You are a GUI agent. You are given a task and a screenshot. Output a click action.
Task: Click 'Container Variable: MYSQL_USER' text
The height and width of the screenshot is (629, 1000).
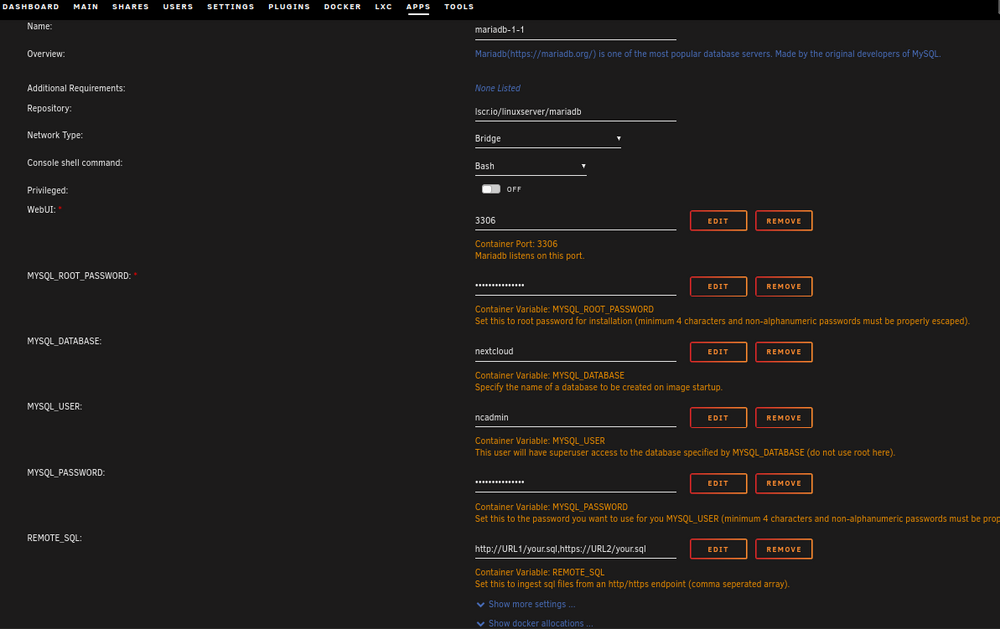tap(540, 441)
